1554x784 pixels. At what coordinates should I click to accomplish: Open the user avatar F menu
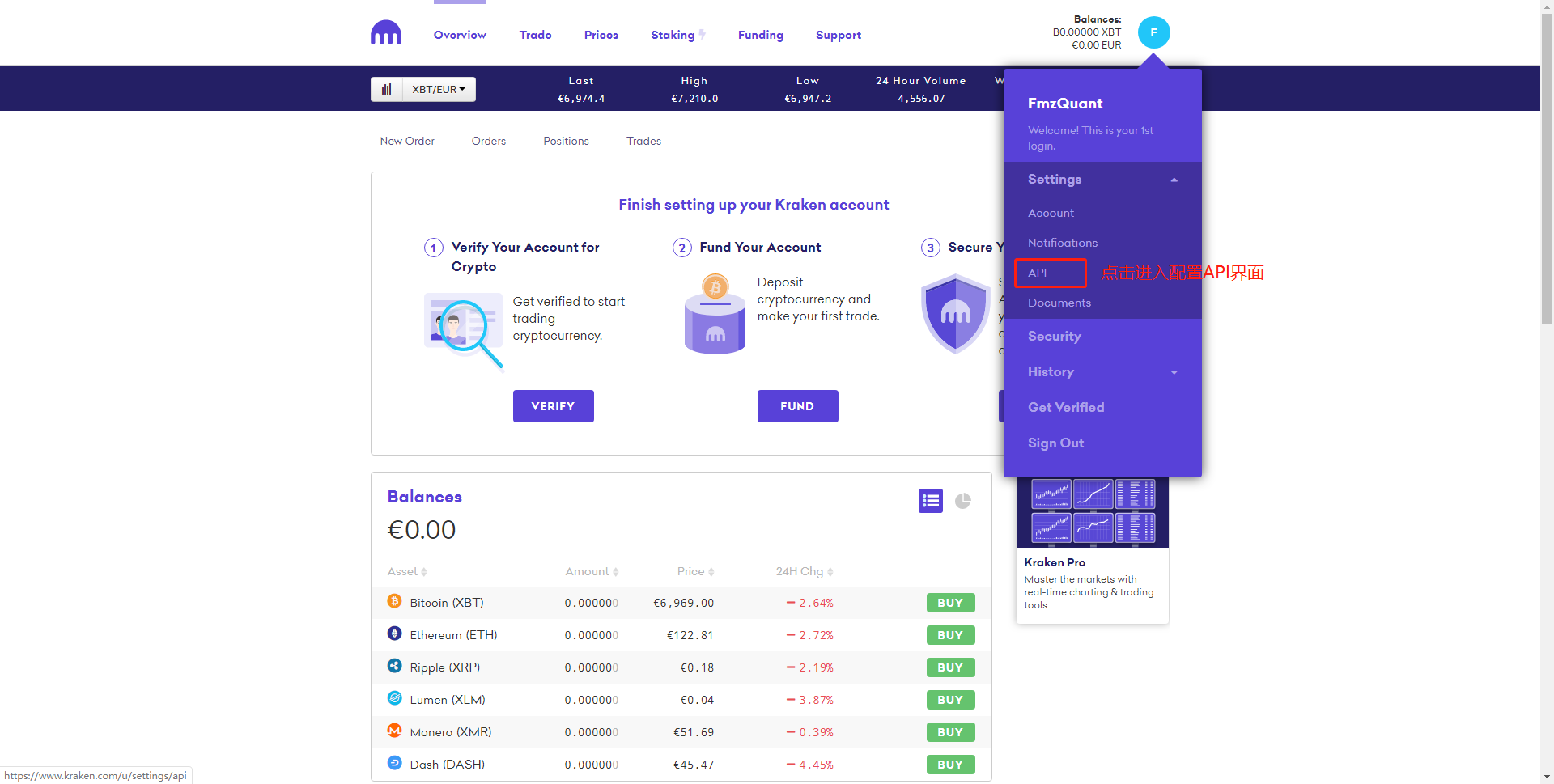point(1153,32)
